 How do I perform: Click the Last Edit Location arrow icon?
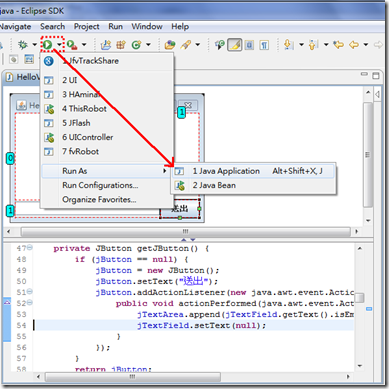339,44
